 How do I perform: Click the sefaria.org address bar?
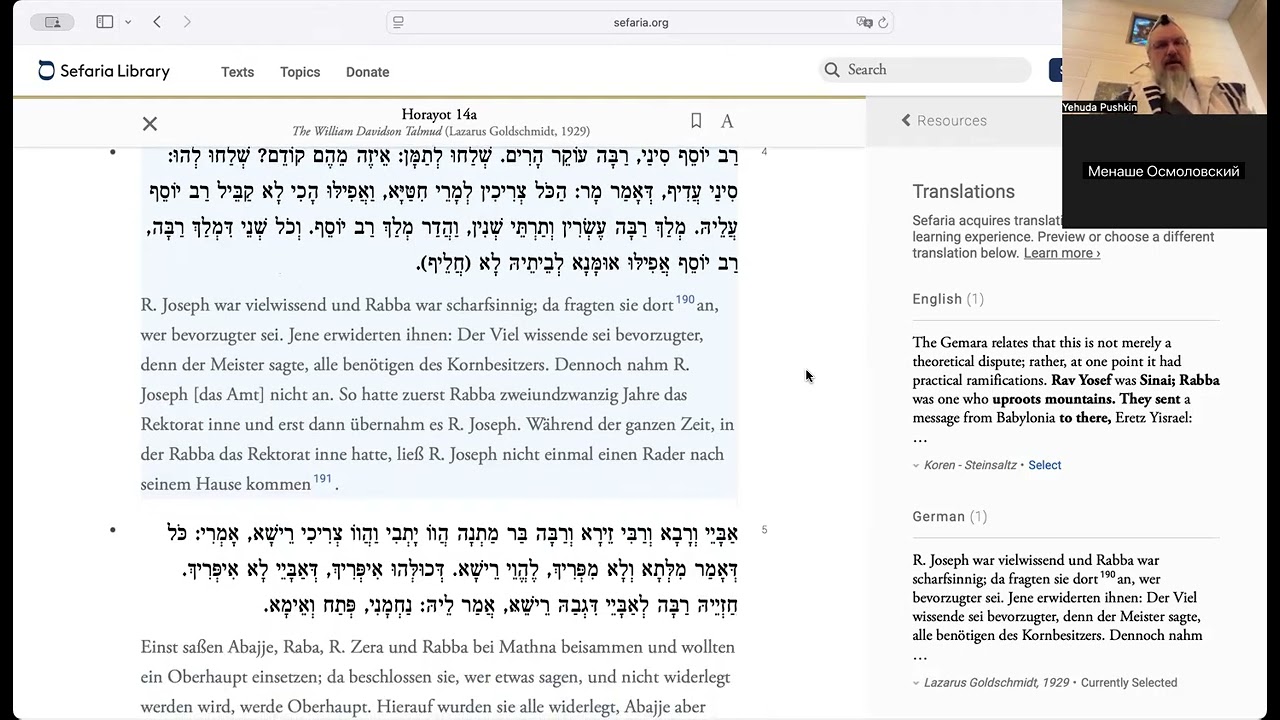click(x=640, y=22)
